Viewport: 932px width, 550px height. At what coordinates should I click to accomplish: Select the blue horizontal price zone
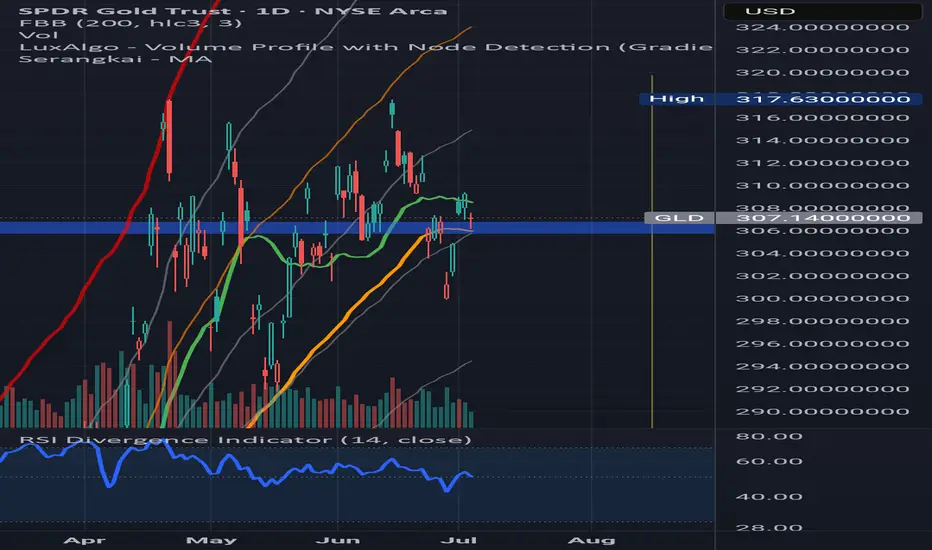pos(357,228)
